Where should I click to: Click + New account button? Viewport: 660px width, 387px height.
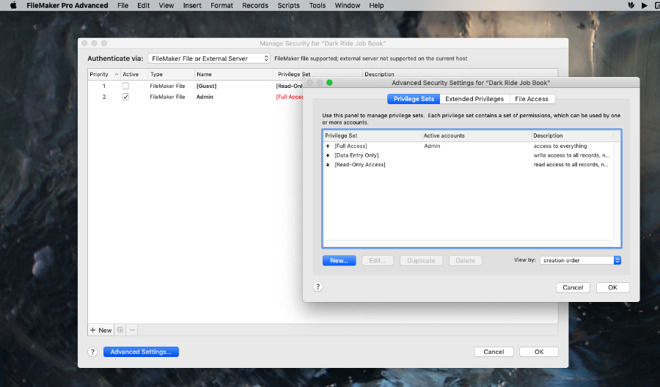tap(101, 330)
